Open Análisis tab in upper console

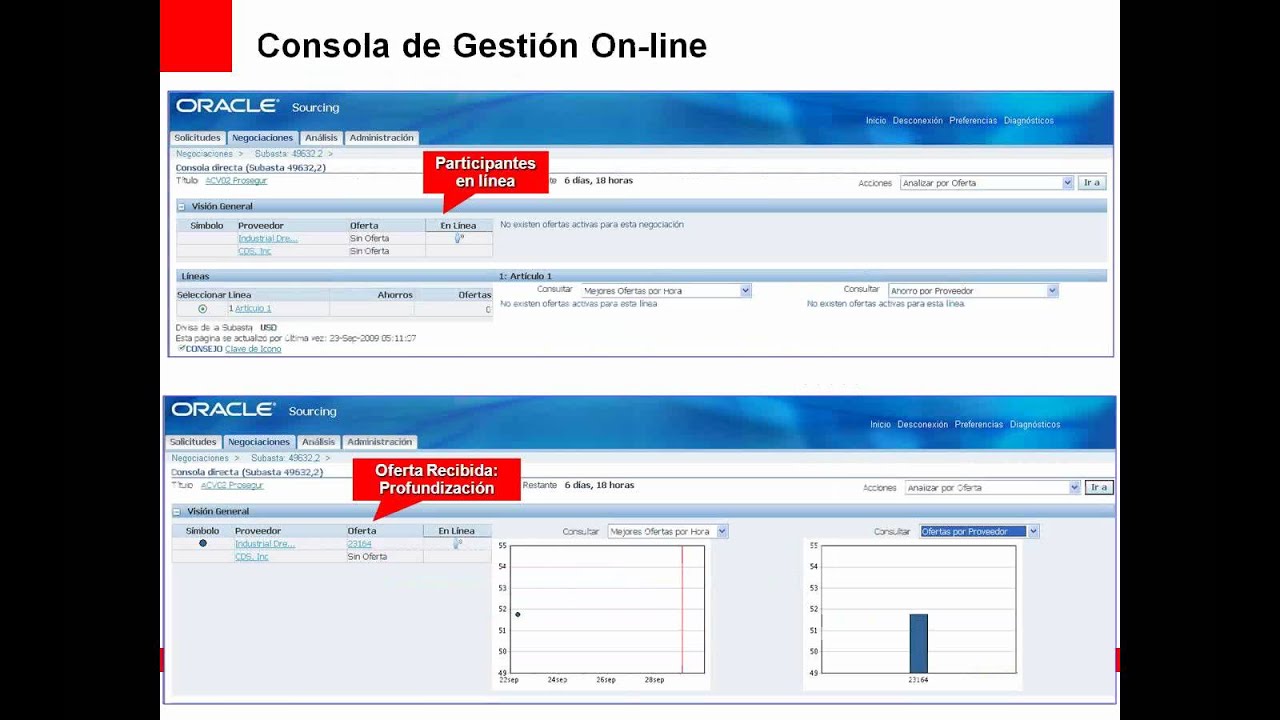coord(322,138)
